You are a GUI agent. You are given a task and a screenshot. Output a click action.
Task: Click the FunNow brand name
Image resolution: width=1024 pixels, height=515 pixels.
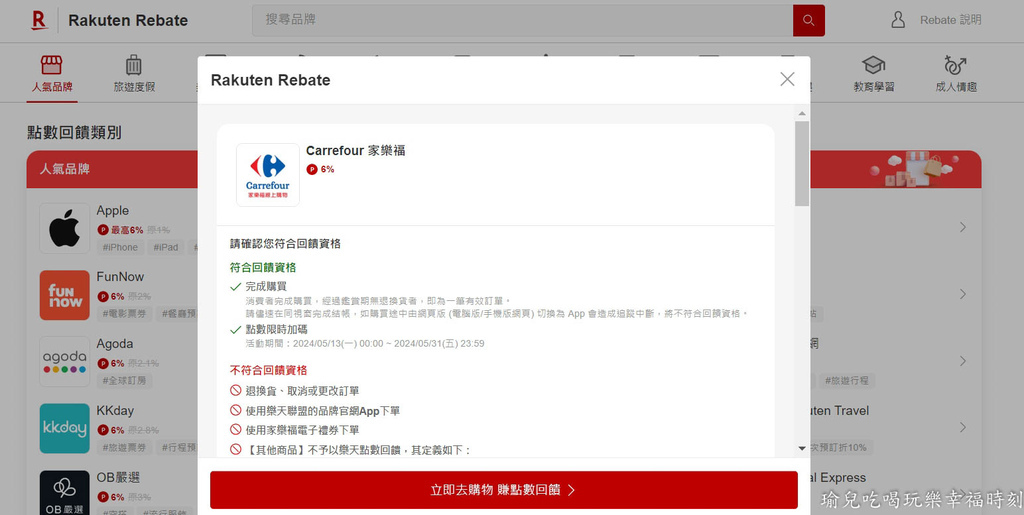tap(120, 277)
